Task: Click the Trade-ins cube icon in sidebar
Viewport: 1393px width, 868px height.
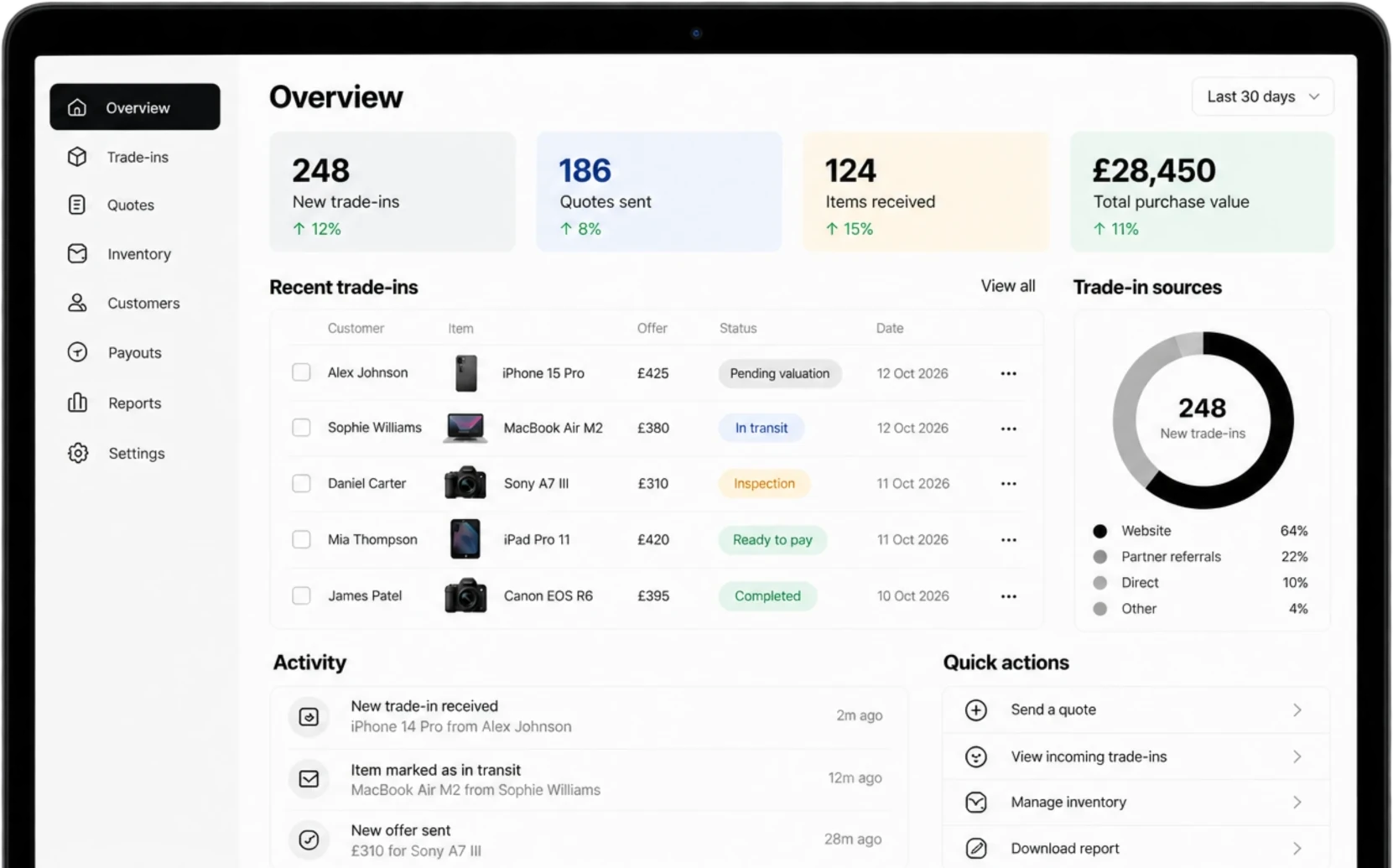Action: (x=77, y=157)
